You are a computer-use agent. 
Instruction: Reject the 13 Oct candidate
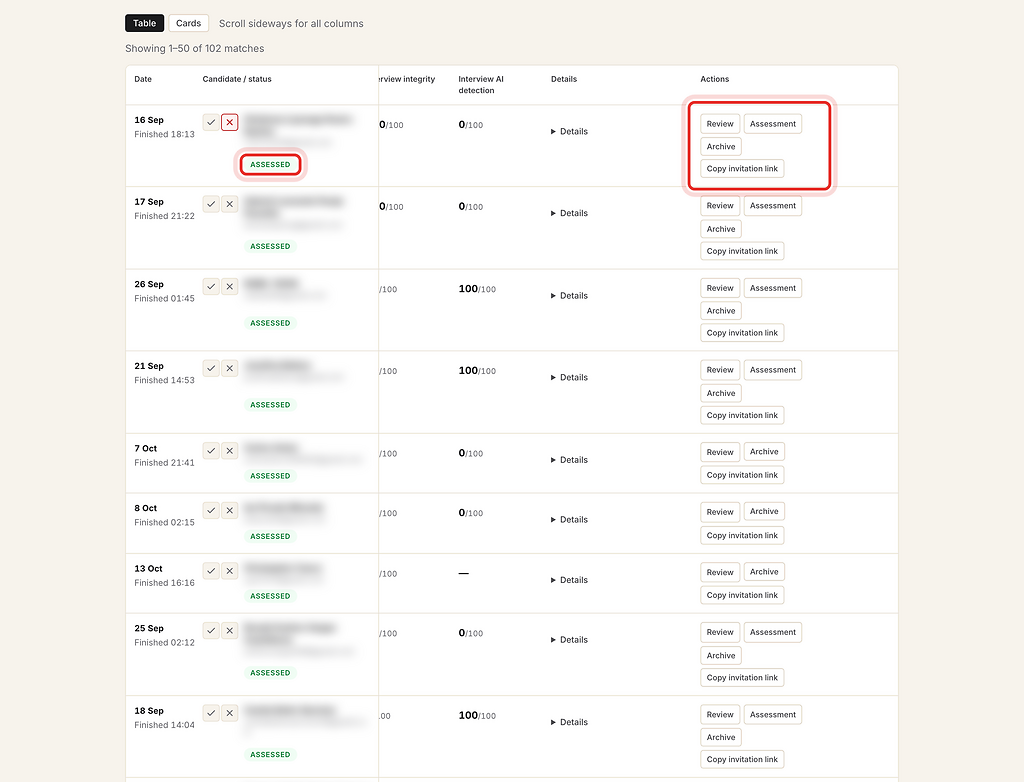(x=229, y=570)
